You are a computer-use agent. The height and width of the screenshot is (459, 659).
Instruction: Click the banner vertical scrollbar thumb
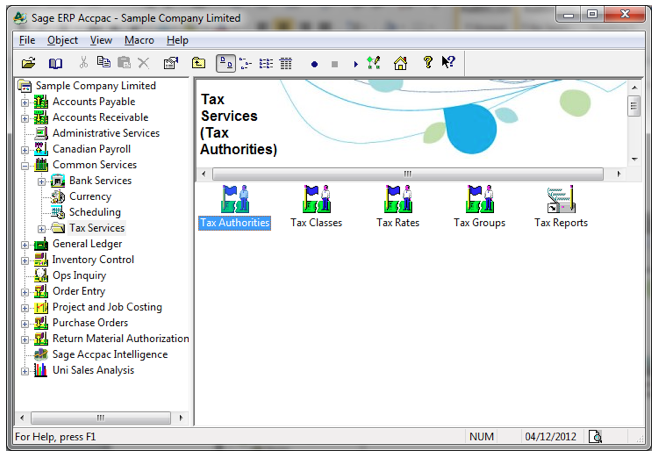(634, 106)
